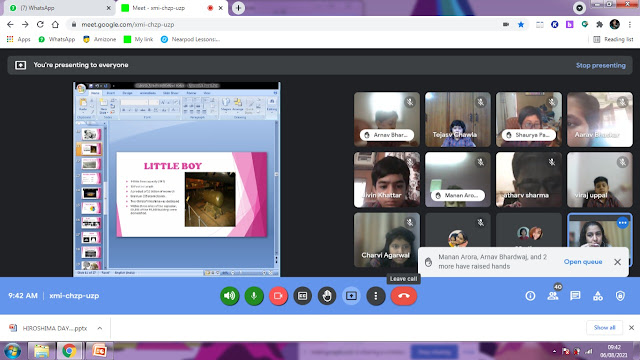
Task: Open the extensions puzzle icon
Action: (600, 24)
